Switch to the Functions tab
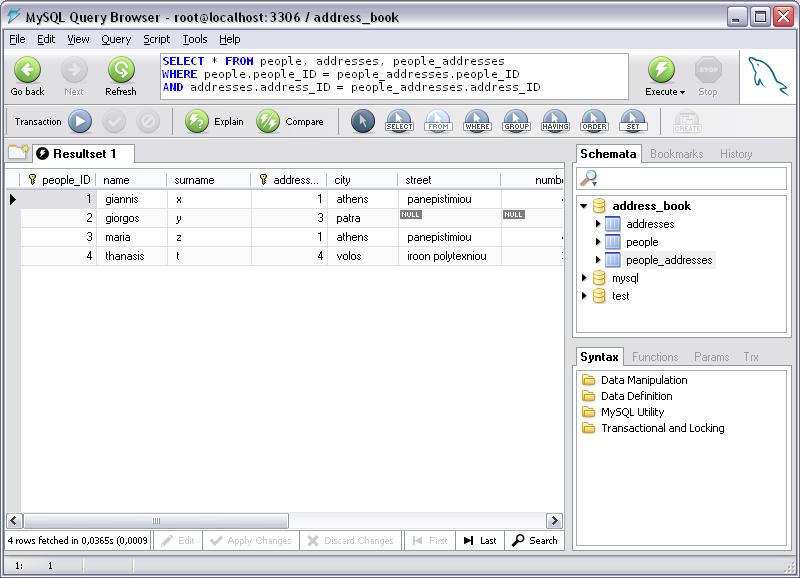 coord(655,357)
